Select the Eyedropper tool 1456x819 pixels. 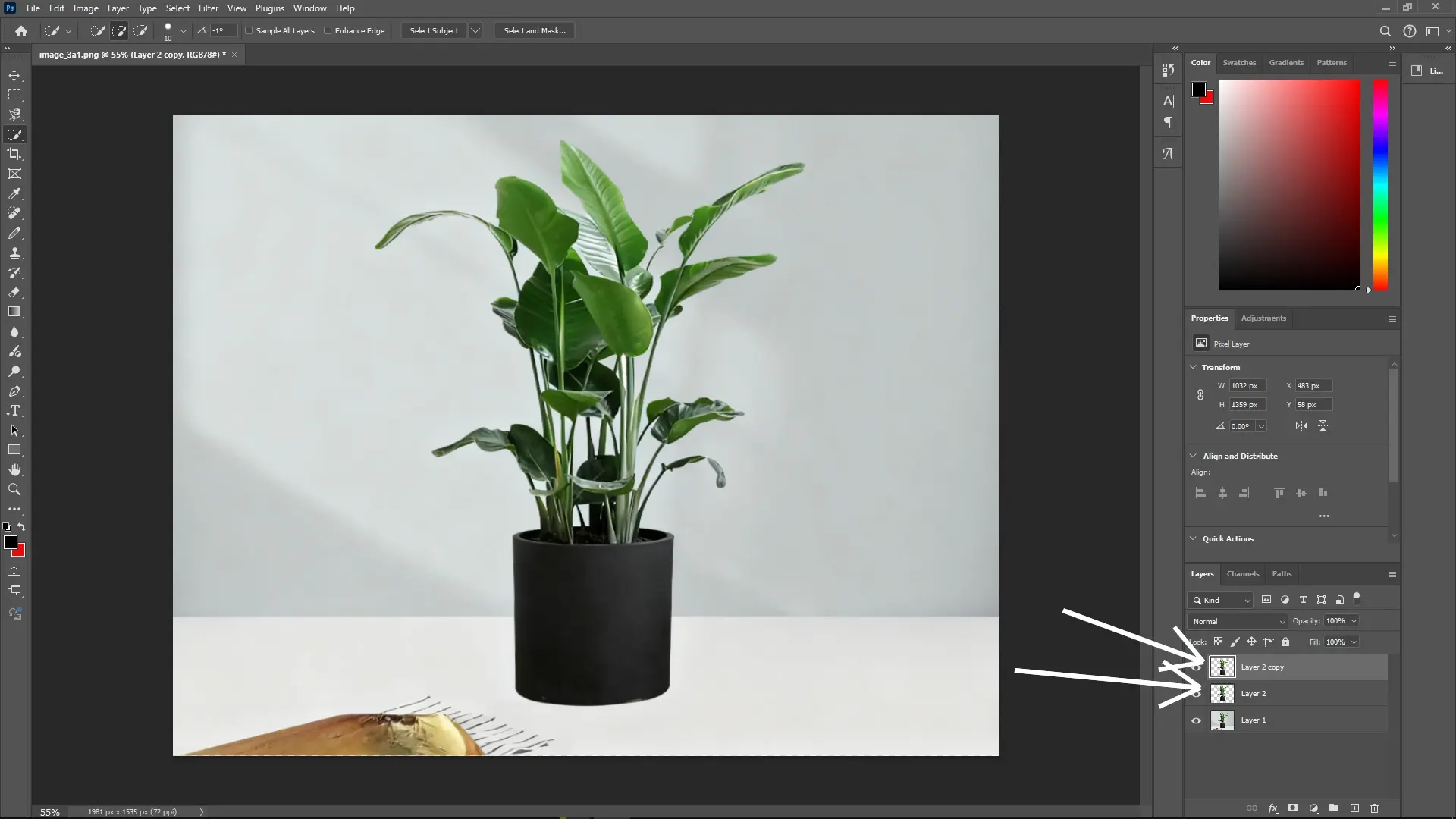[14, 194]
